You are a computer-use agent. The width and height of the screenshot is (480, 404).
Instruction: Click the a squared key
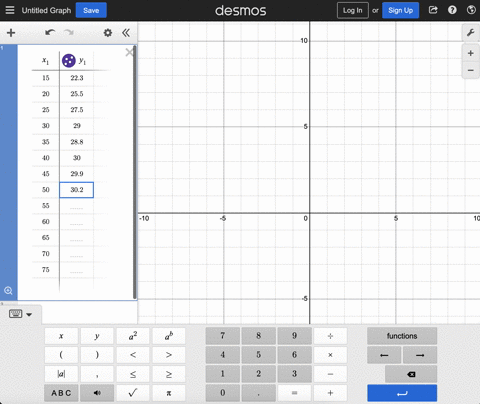click(133, 336)
